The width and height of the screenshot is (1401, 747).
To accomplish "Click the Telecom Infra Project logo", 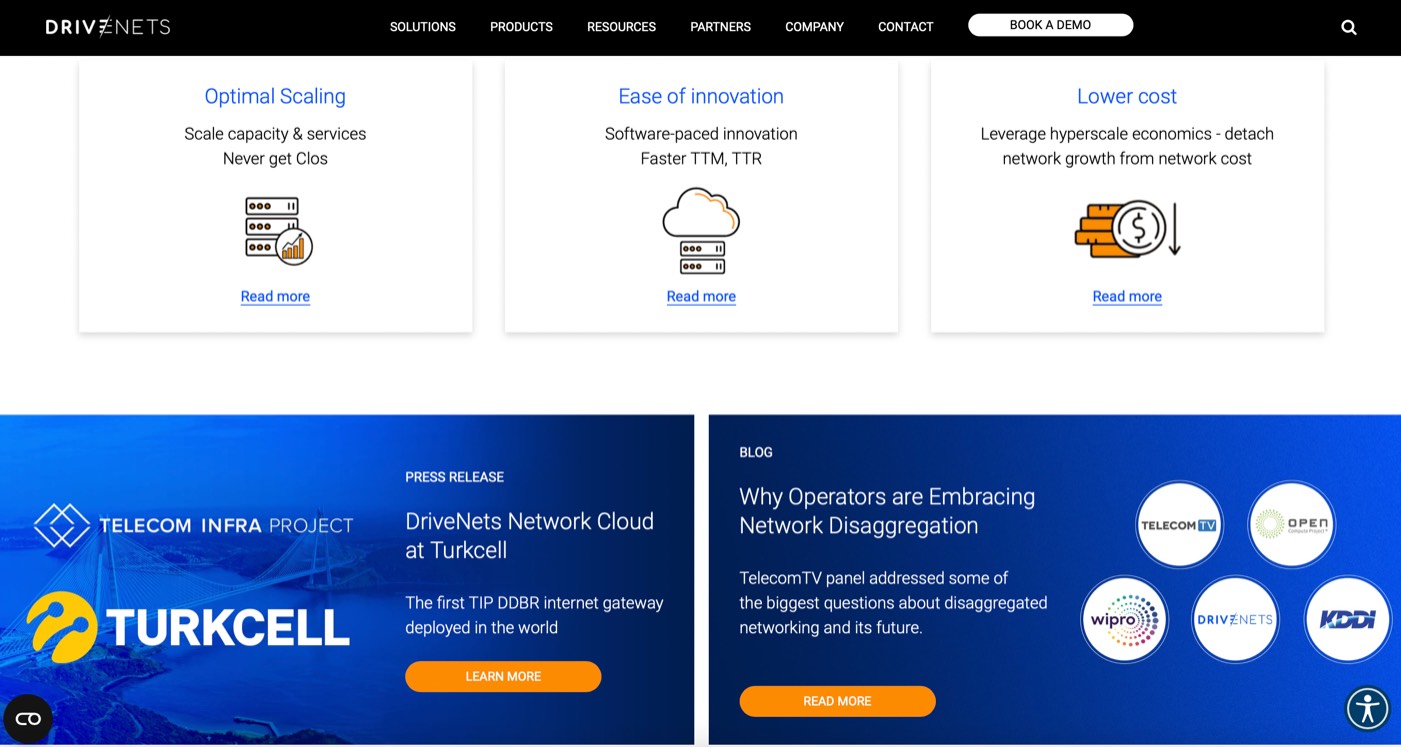I will click(194, 525).
